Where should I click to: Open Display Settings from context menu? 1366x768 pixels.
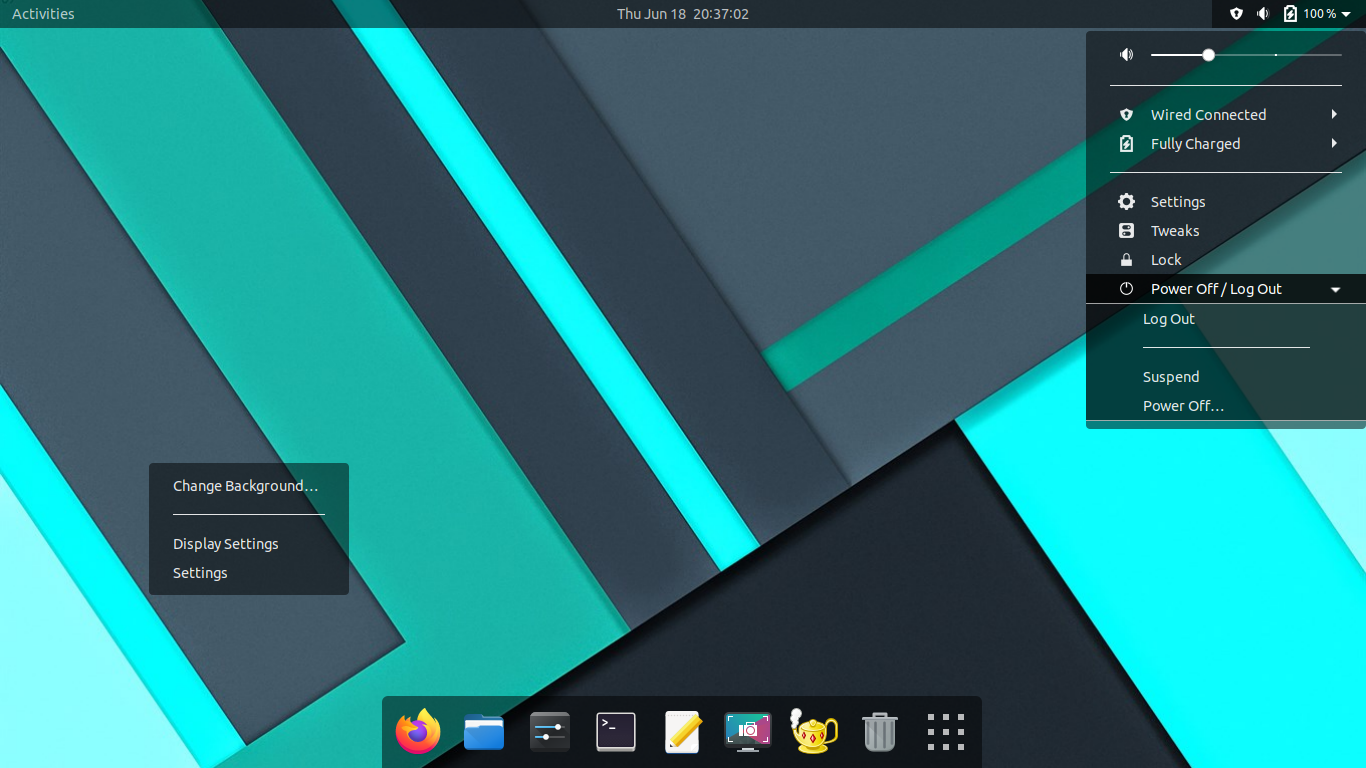pos(225,544)
